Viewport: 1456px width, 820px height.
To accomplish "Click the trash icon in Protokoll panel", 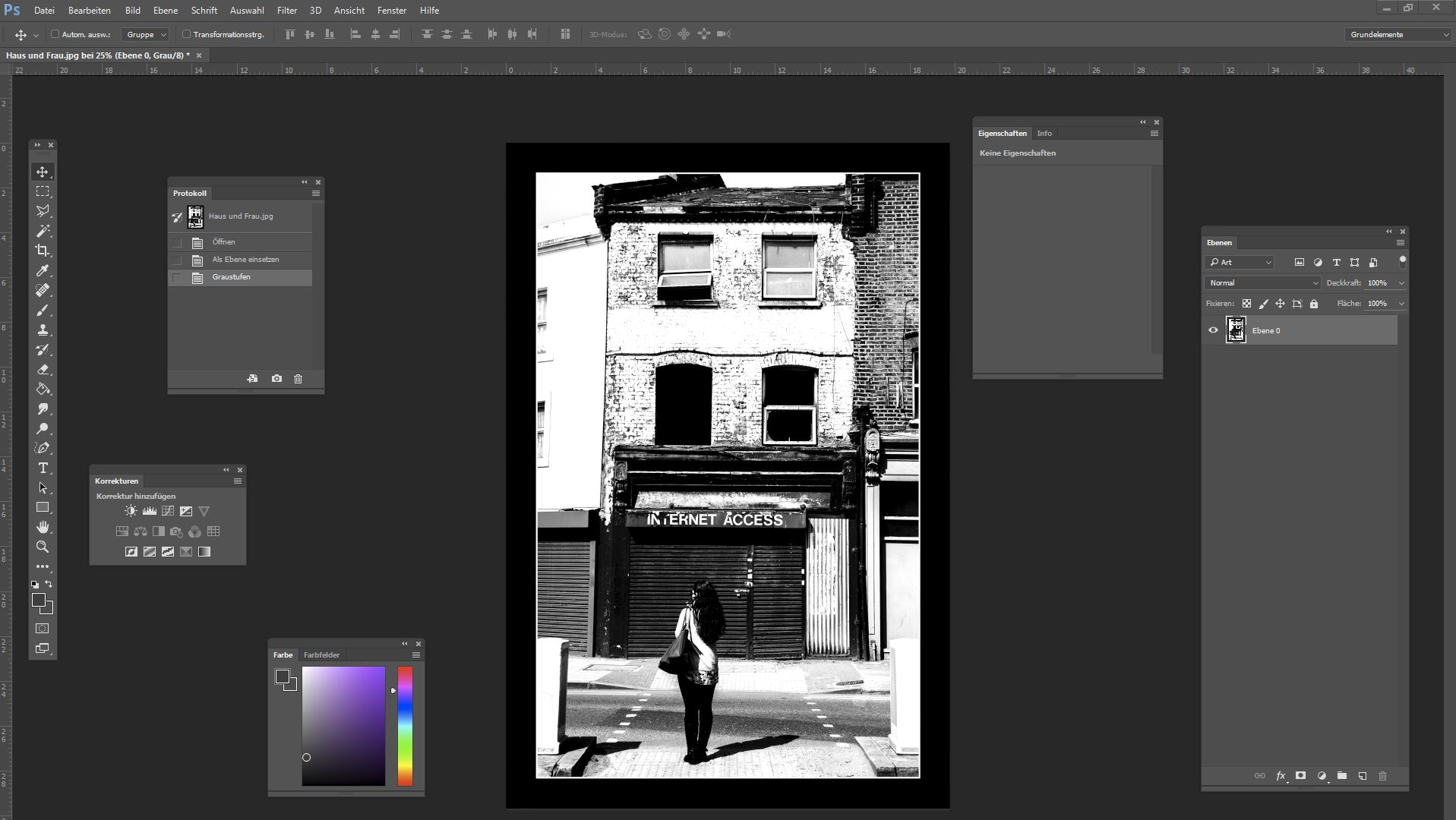I will pyautogui.click(x=298, y=379).
